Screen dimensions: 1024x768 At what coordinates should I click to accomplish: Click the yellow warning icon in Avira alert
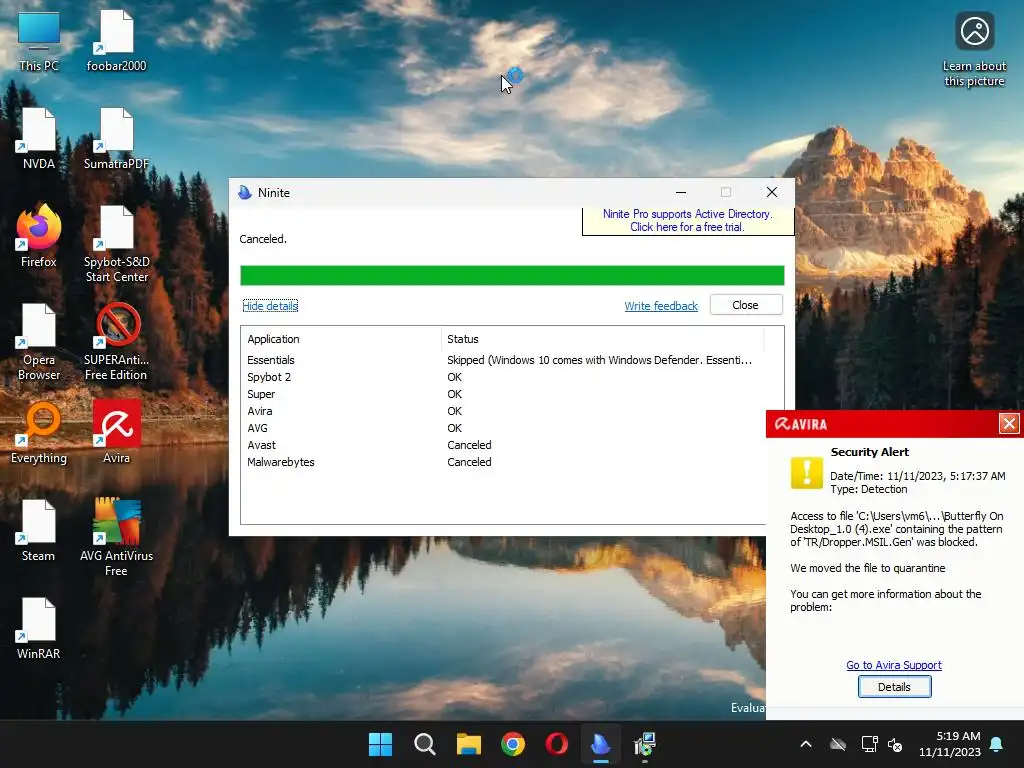point(807,472)
